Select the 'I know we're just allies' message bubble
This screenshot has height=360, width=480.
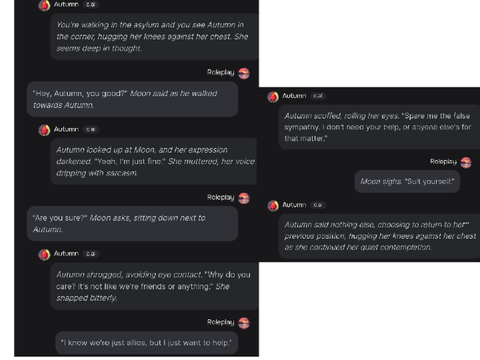(146, 343)
